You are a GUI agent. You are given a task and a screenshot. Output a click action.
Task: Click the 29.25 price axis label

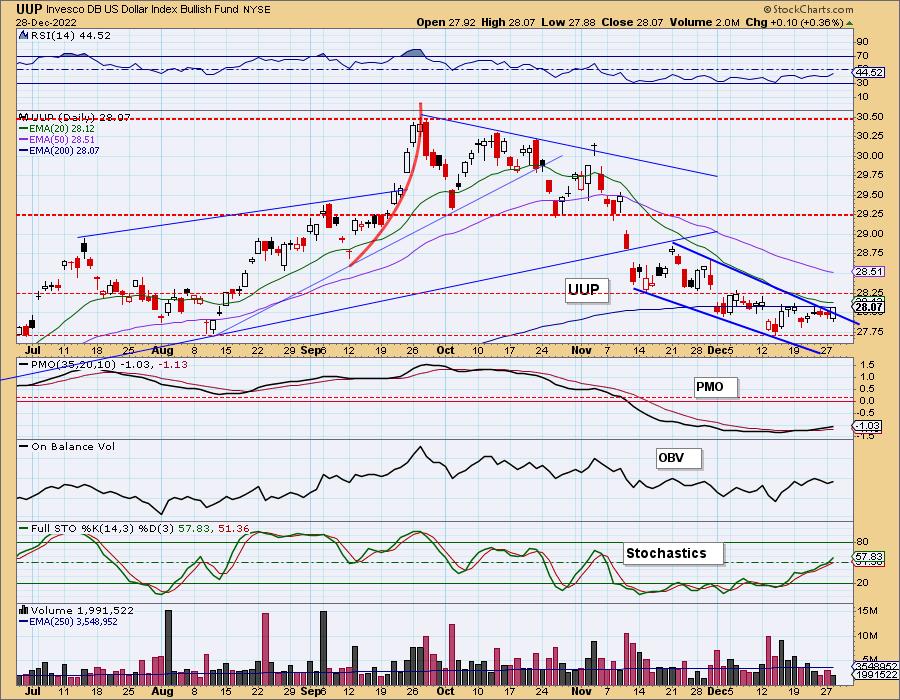(869, 214)
